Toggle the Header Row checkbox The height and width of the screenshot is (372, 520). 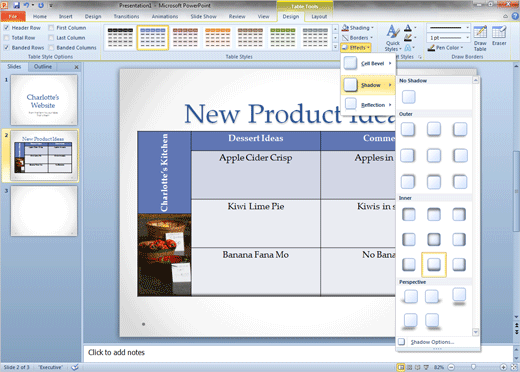6,28
